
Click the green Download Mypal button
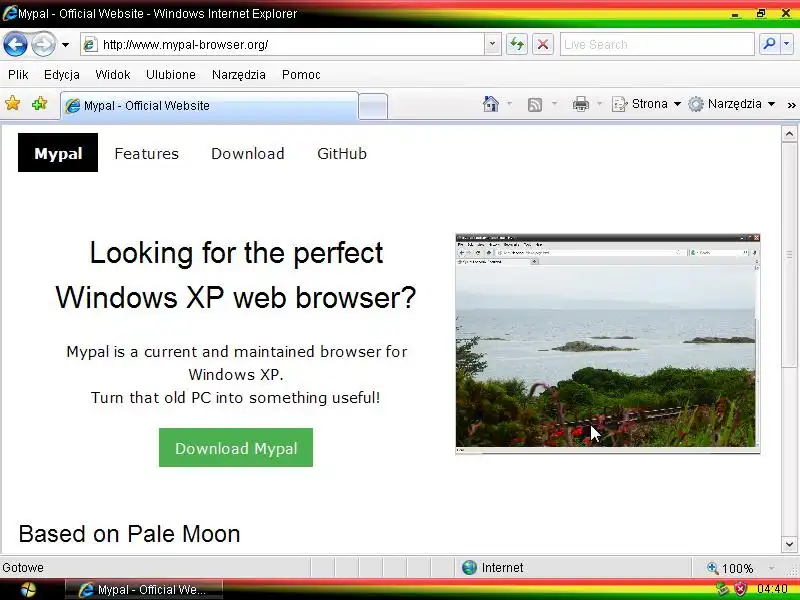pos(236,447)
